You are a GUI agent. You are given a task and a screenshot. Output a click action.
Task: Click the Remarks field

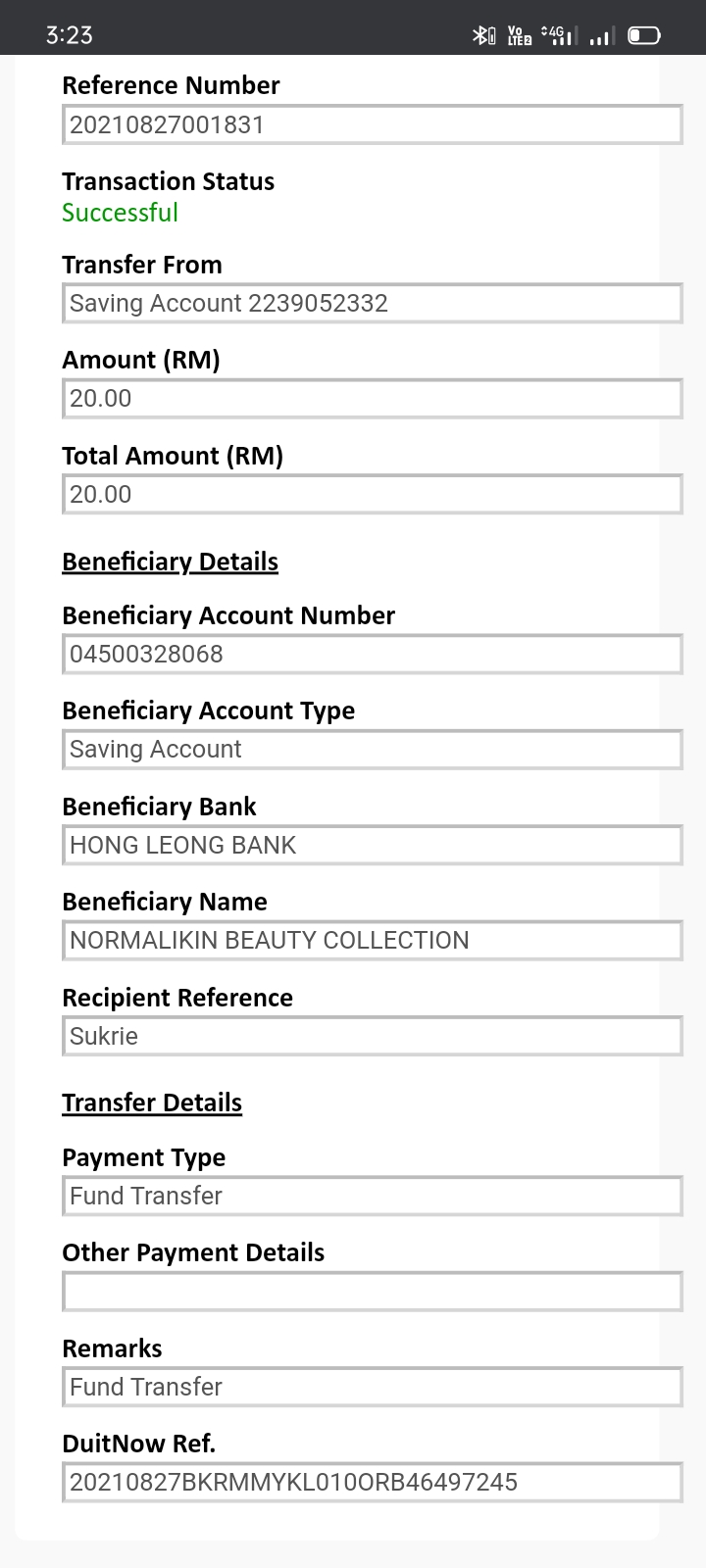pos(373,1387)
